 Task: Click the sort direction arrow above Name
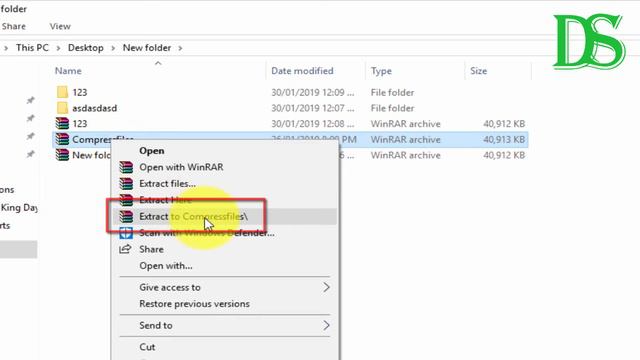pos(158,63)
